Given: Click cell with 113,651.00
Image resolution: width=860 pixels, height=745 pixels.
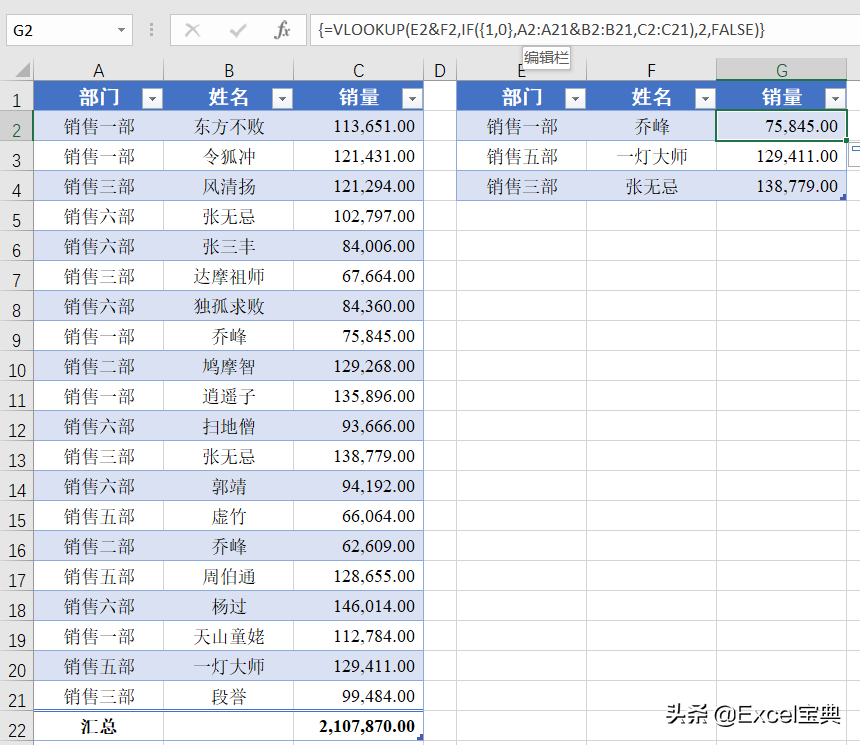Looking at the screenshot, I should 359,126.
